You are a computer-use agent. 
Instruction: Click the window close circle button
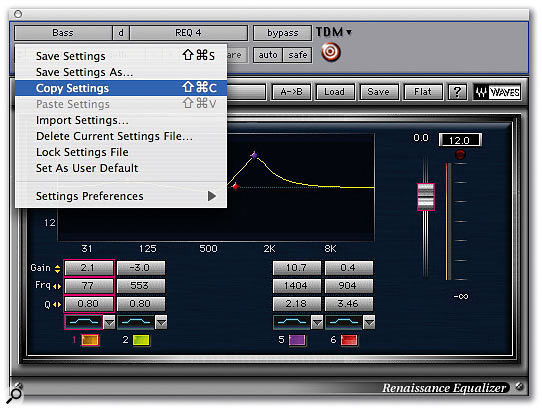click(18, 14)
